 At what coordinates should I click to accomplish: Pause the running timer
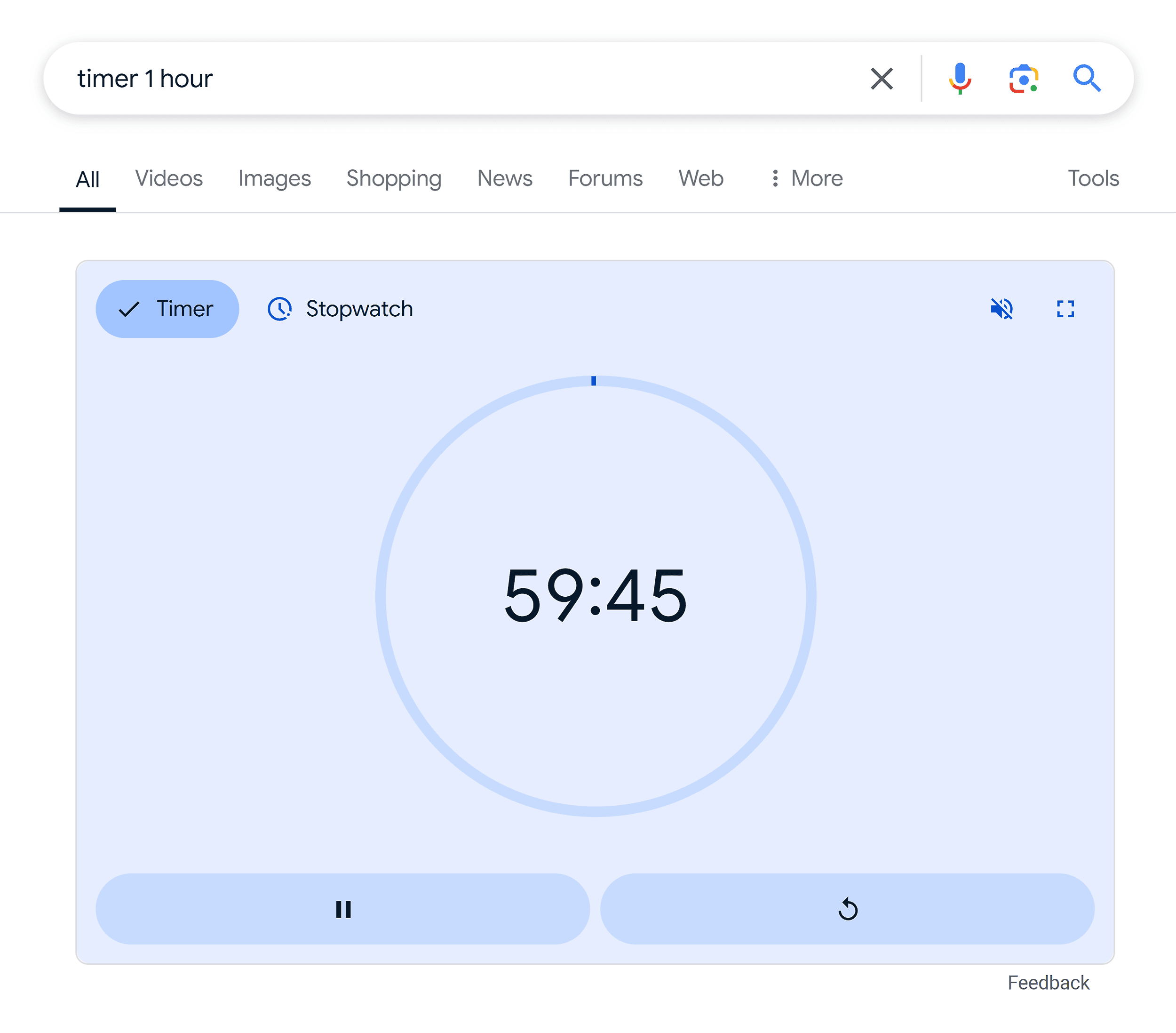coord(343,909)
